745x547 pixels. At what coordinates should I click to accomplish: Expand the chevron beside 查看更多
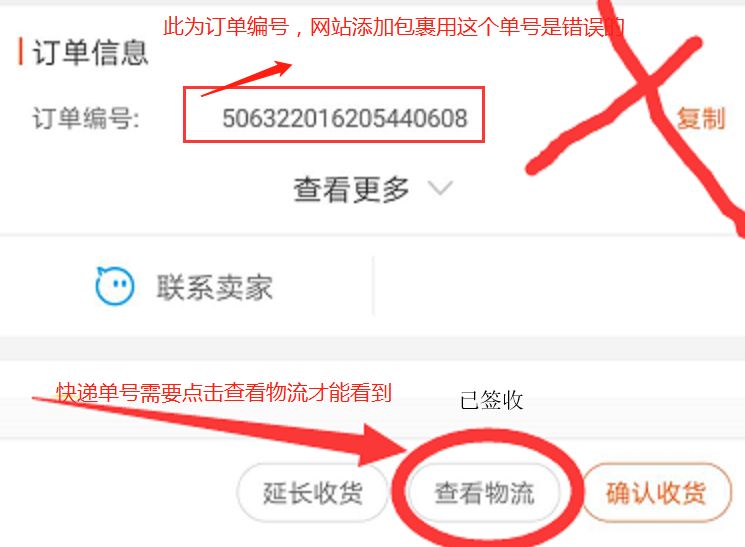pyautogui.click(x=440, y=188)
